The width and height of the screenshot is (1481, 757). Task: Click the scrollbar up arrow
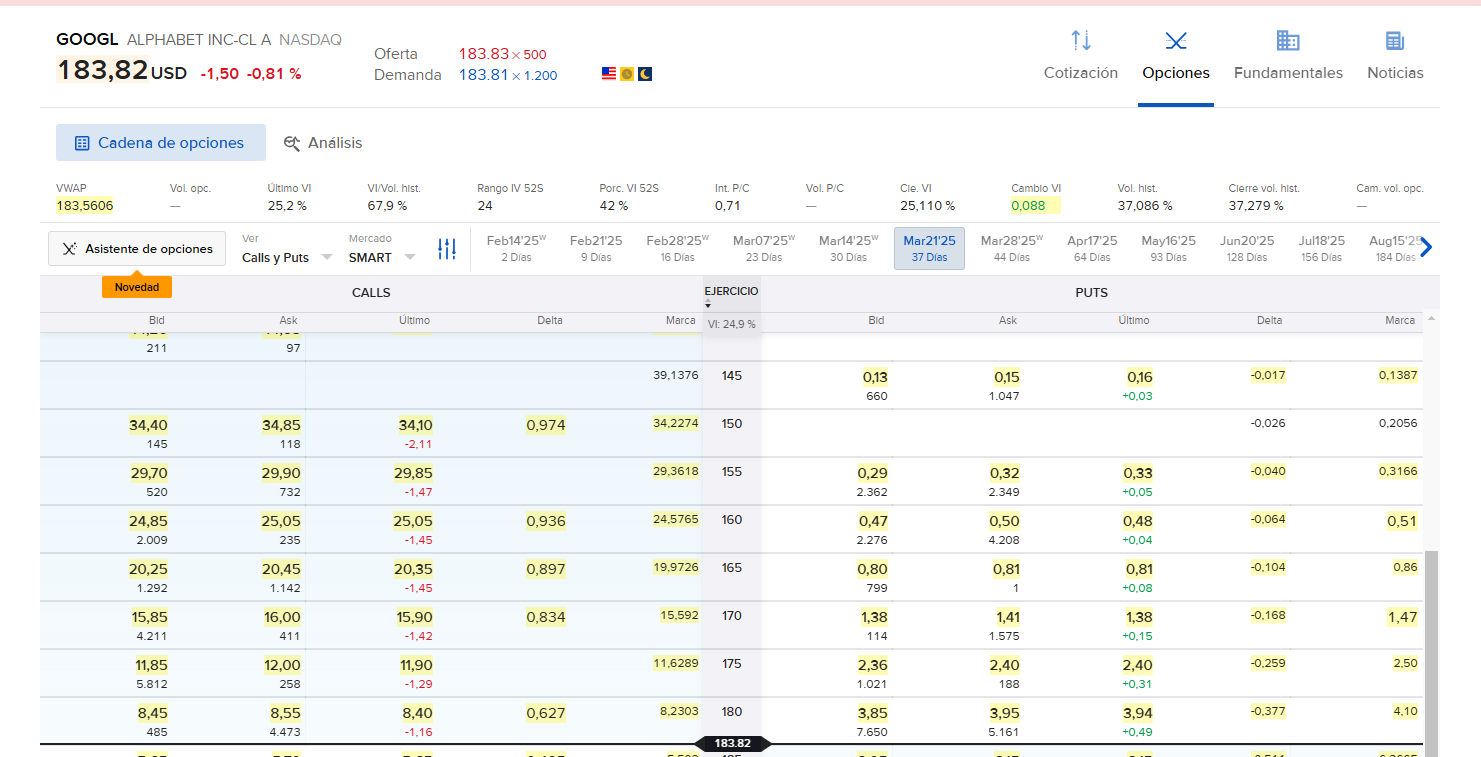pyautogui.click(x=1431, y=319)
